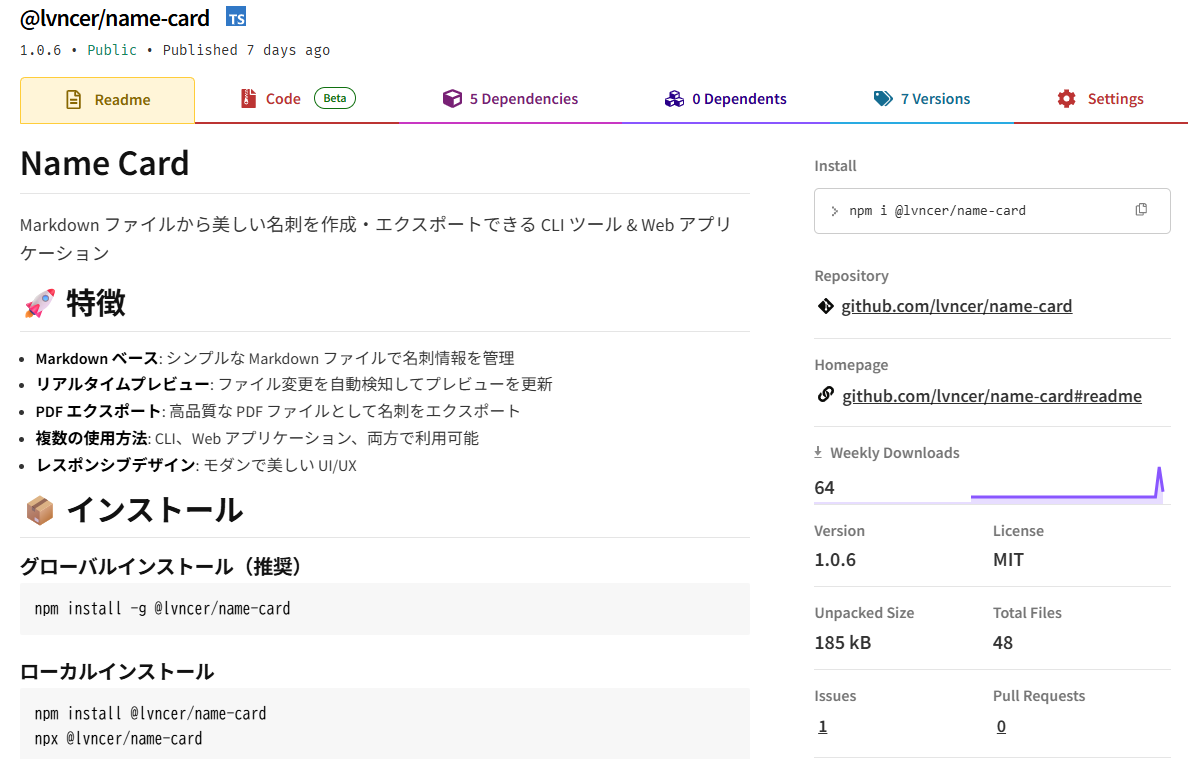Image resolution: width=1200 pixels, height=759 pixels.
Task: Click the Repository section label
Action: pos(851,276)
